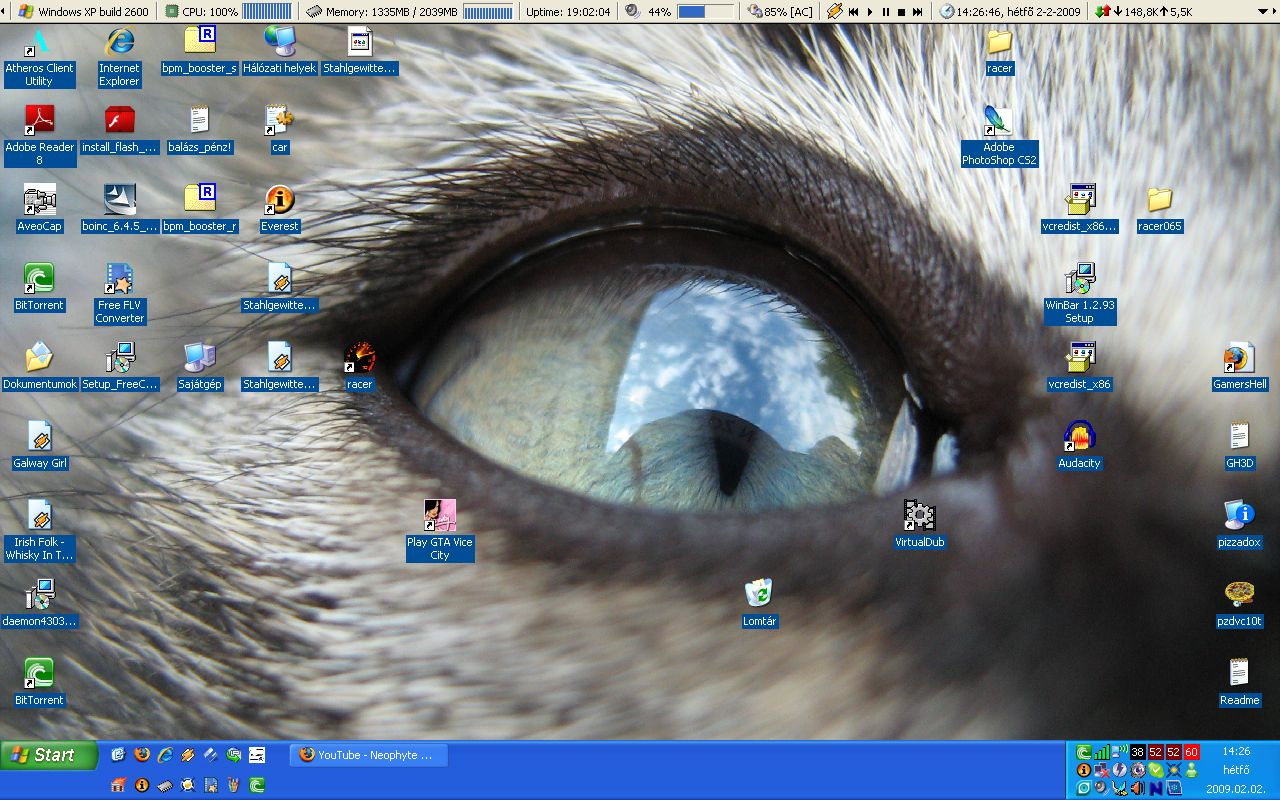This screenshot has width=1280, height=800.
Task: Open the AveoCap webcam shortcut
Action: [x=39, y=210]
